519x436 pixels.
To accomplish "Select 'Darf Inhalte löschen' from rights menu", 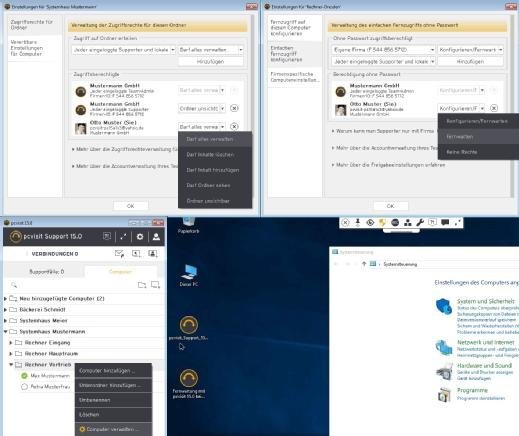I will [x=215, y=155].
